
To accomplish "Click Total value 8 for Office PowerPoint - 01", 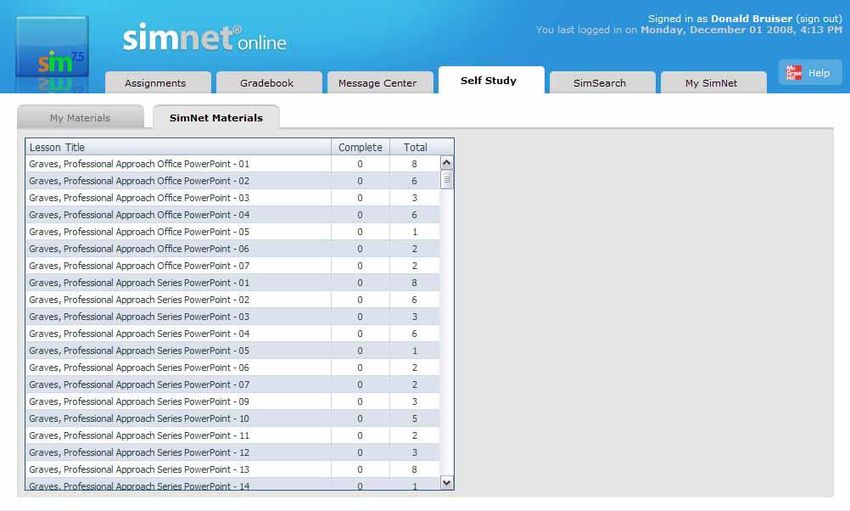I will (x=414, y=164).
